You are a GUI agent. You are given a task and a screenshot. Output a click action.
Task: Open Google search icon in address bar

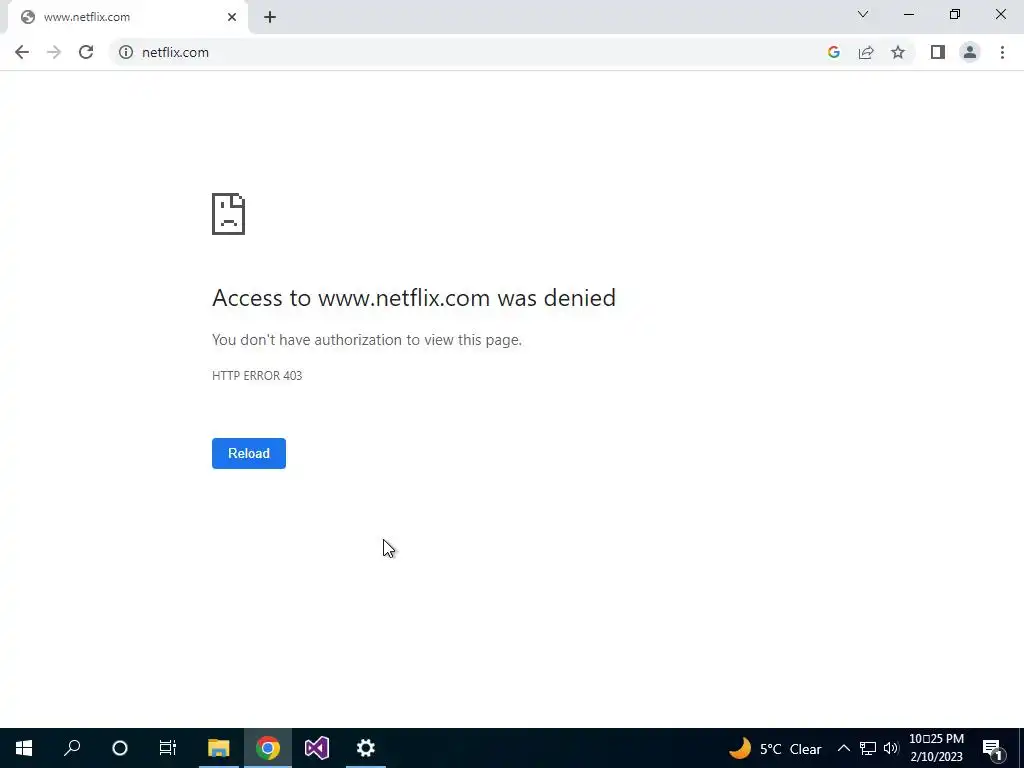click(833, 52)
